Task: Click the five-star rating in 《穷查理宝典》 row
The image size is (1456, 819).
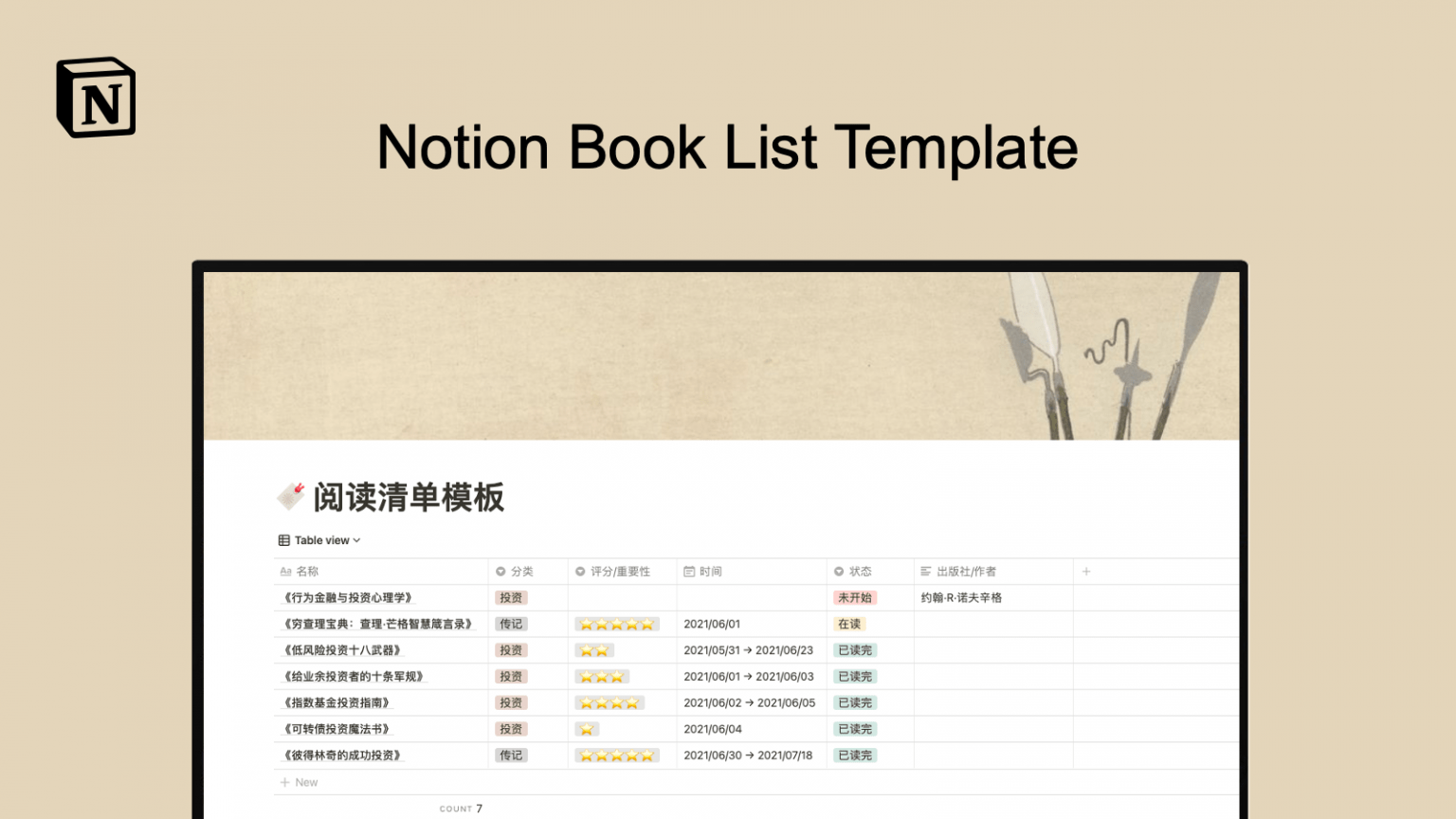Action: pyautogui.click(x=617, y=625)
